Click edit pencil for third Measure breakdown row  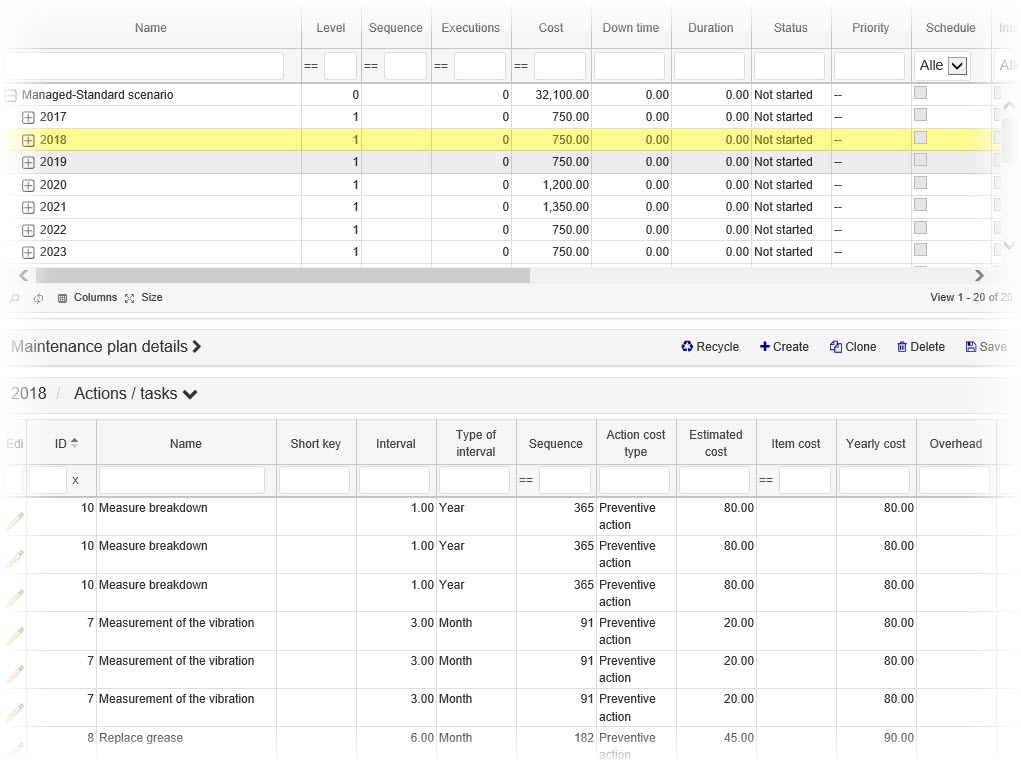tap(15, 598)
